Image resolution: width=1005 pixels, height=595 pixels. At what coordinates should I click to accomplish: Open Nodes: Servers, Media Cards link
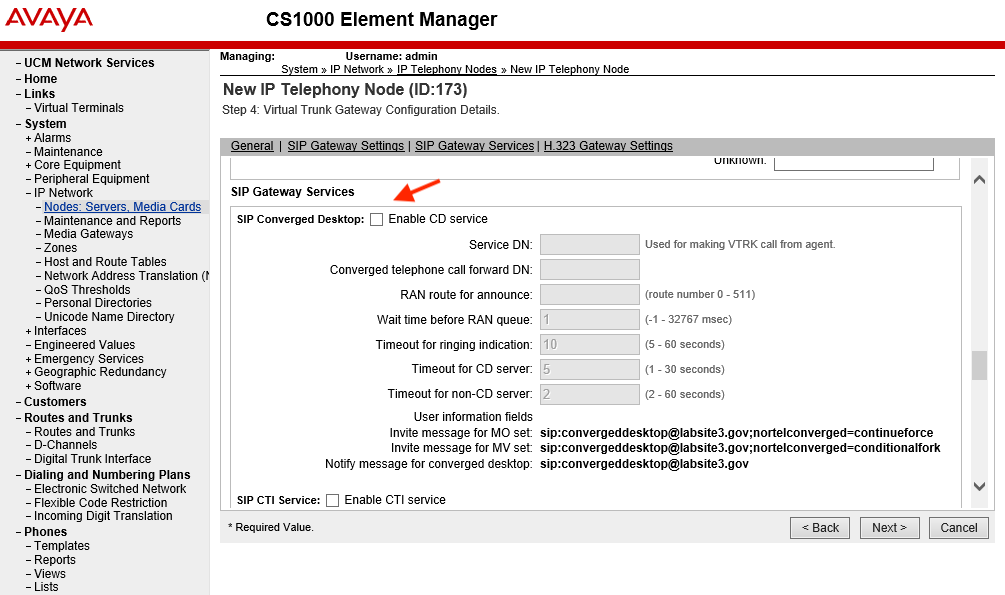tap(122, 207)
